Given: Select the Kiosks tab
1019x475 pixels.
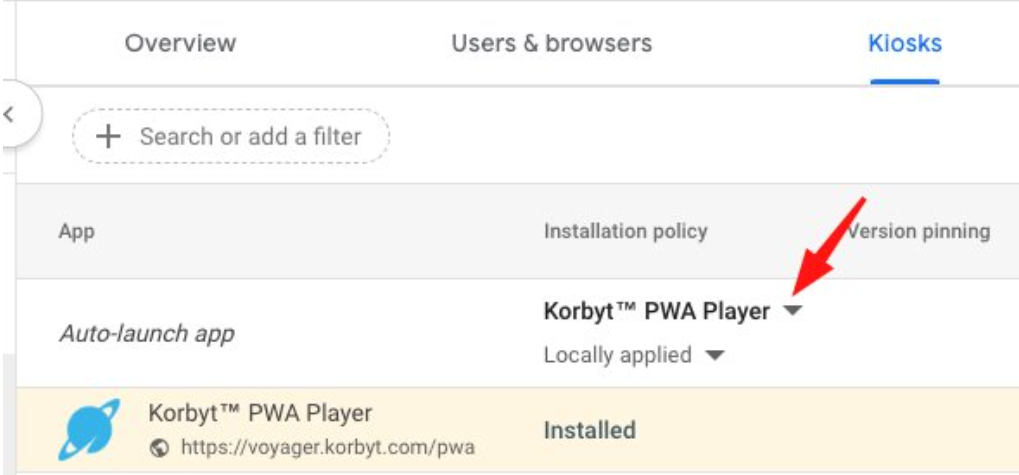Looking at the screenshot, I should click(x=905, y=43).
